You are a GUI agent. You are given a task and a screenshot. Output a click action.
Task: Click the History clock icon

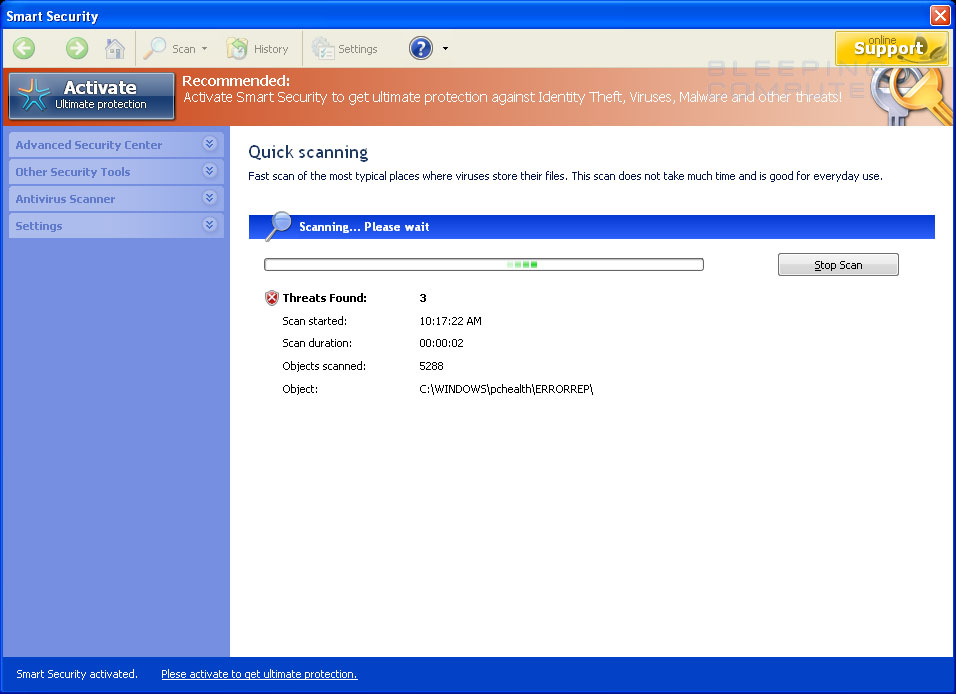point(237,48)
